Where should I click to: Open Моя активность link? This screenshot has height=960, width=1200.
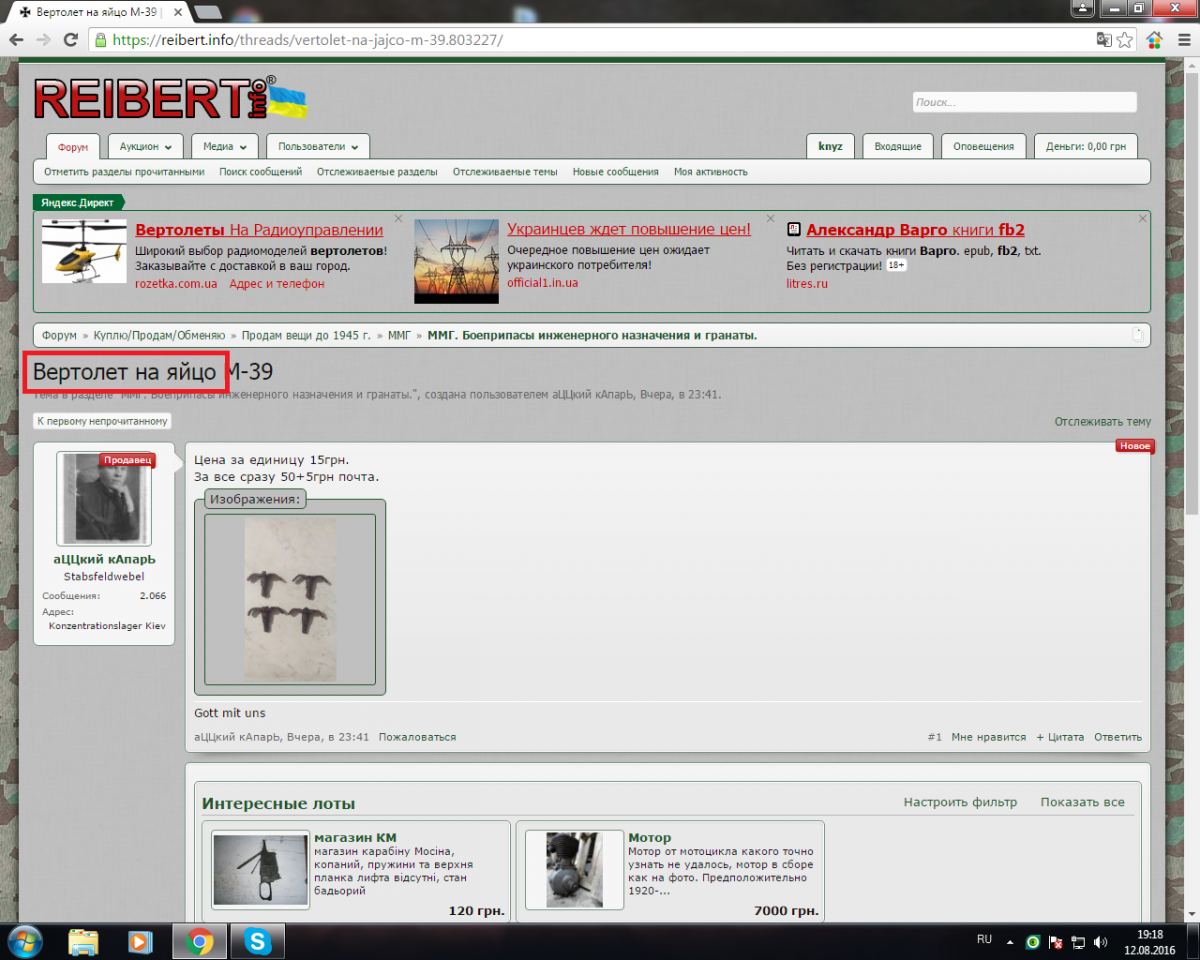pyautogui.click(x=711, y=172)
